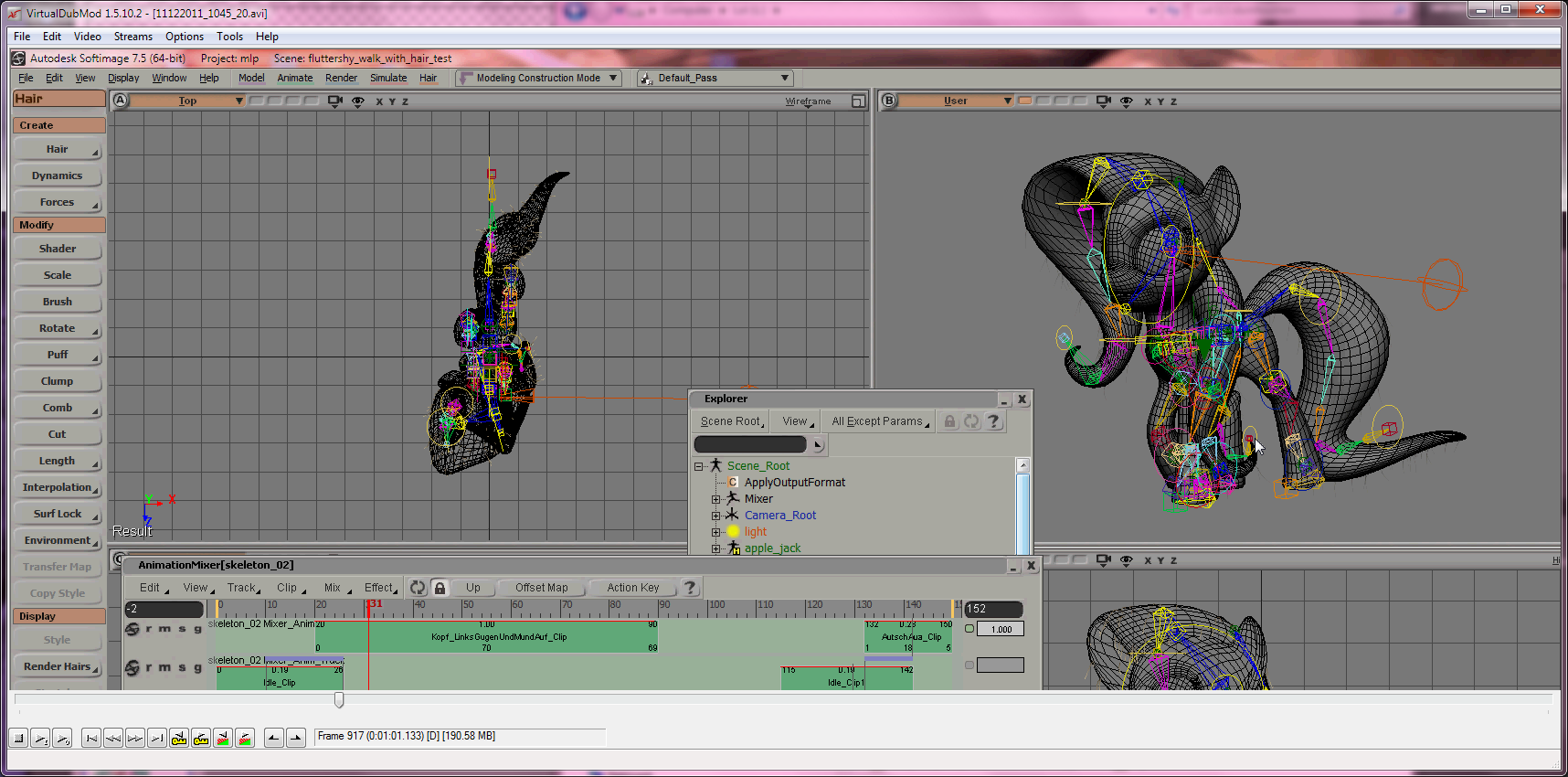
Task: Click the Explorer help question mark icon
Action: (993, 421)
